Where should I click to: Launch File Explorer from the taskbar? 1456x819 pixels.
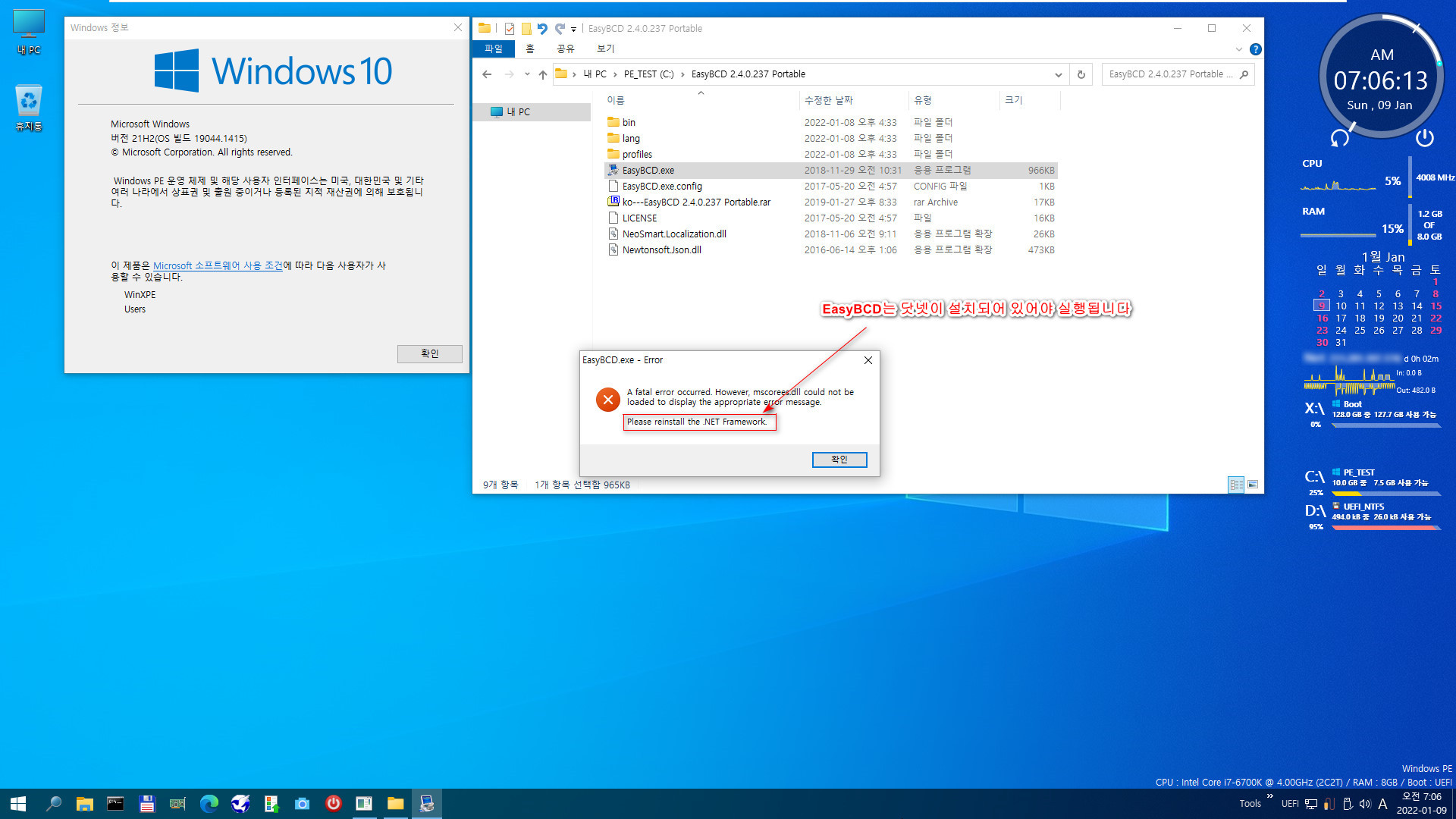click(x=84, y=804)
